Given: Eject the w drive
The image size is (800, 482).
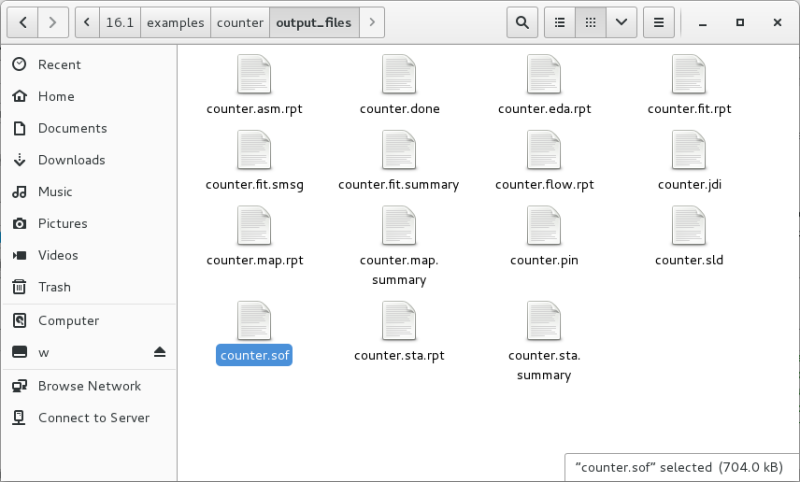Looking at the screenshot, I should (160, 352).
